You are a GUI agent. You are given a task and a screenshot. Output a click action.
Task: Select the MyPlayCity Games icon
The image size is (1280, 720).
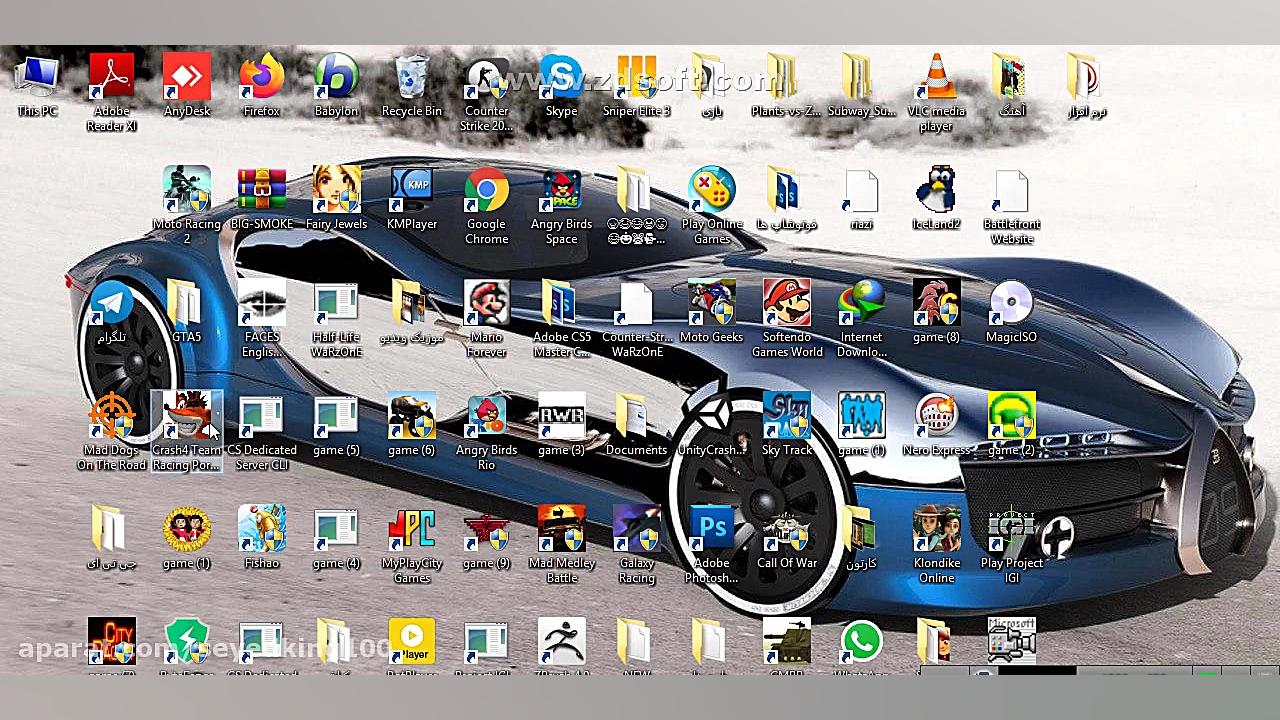(x=411, y=545)
